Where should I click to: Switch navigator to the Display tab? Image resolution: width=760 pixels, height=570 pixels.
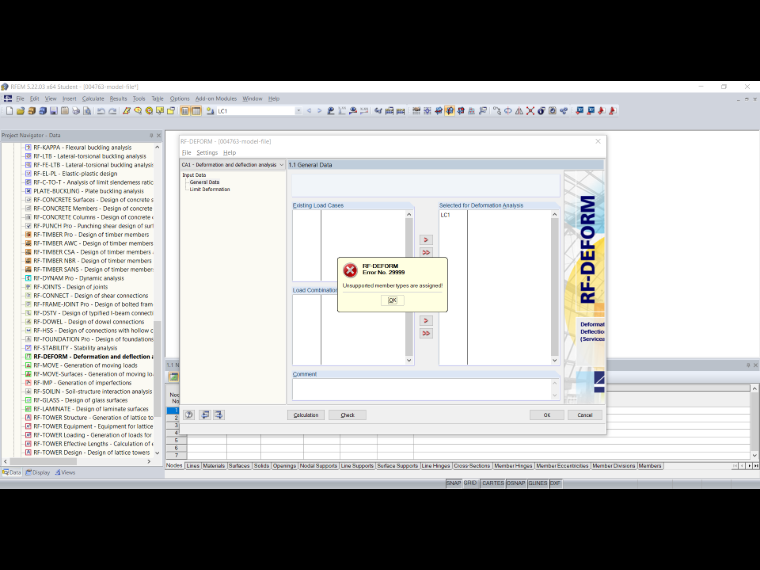click(38, 473)
